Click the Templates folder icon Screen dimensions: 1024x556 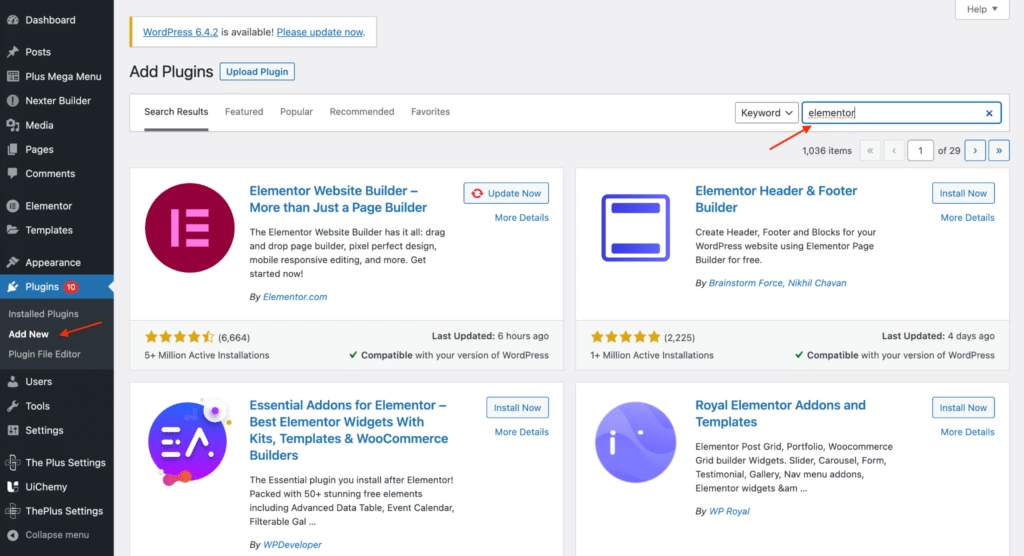12,230
